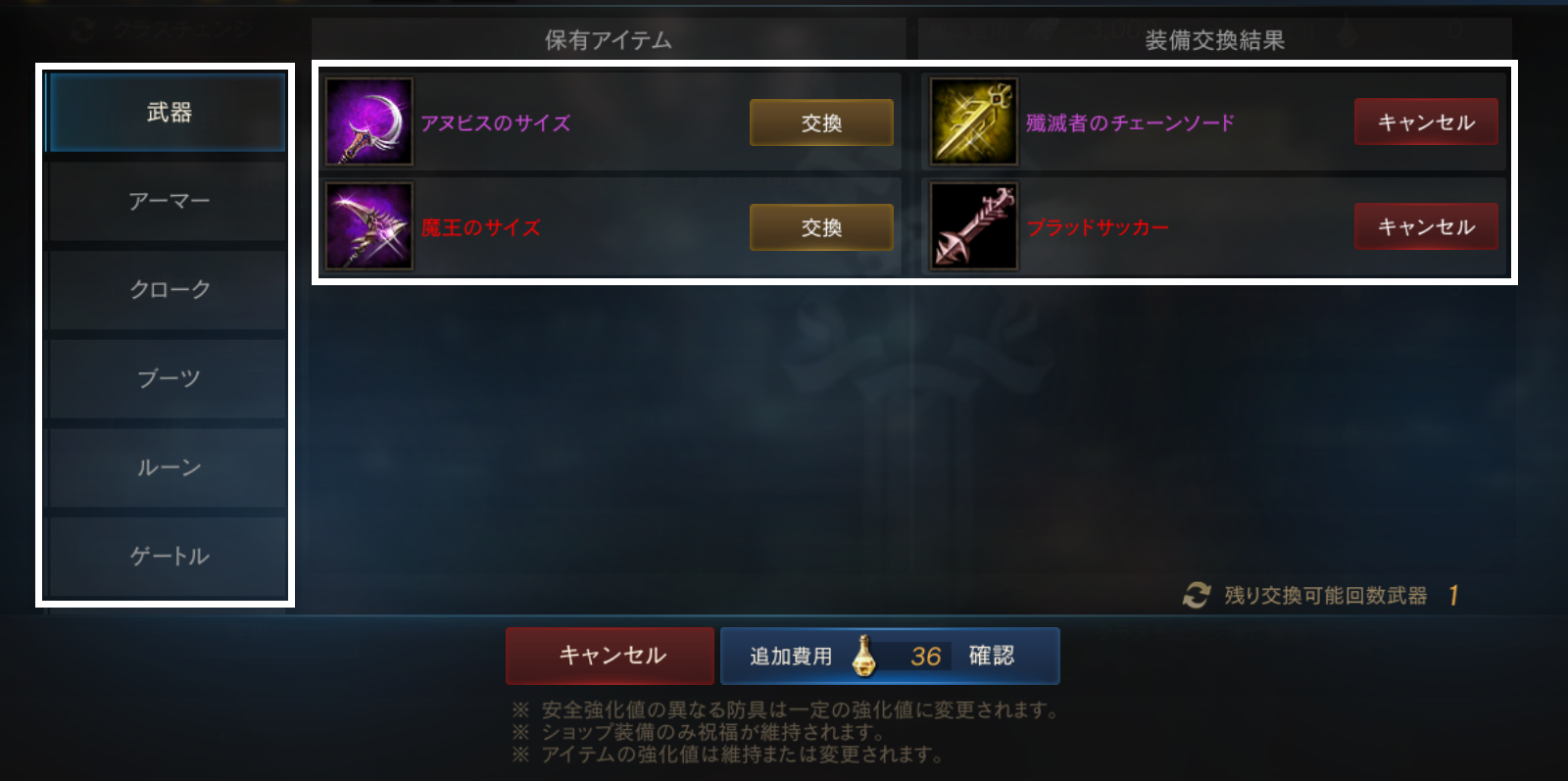Click the ブラッドサッカー item name
The height and width of the screenshot is (781, 1568).
[x=1098, y=227]
